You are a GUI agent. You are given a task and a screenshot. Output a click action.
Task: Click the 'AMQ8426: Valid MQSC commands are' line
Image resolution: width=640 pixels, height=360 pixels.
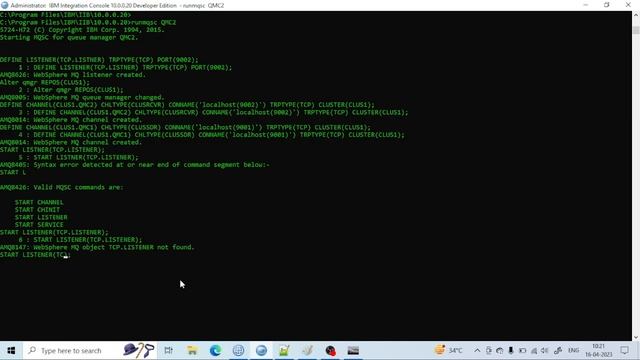click(61, 187)
